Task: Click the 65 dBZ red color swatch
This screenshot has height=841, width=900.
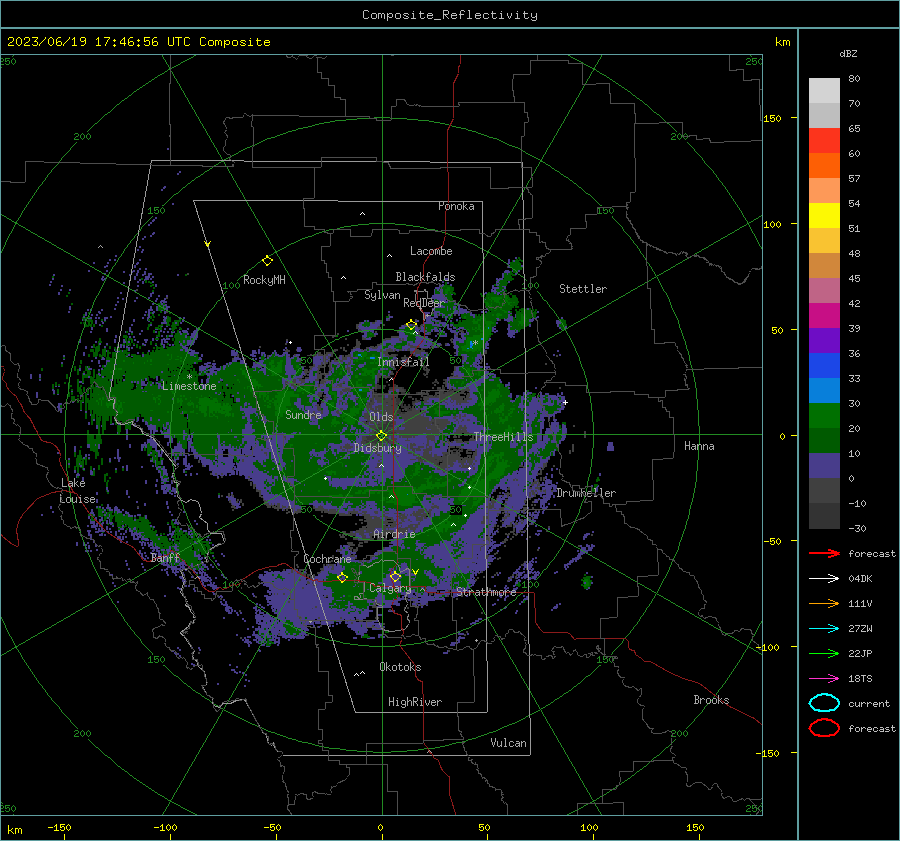Action: 824,140
